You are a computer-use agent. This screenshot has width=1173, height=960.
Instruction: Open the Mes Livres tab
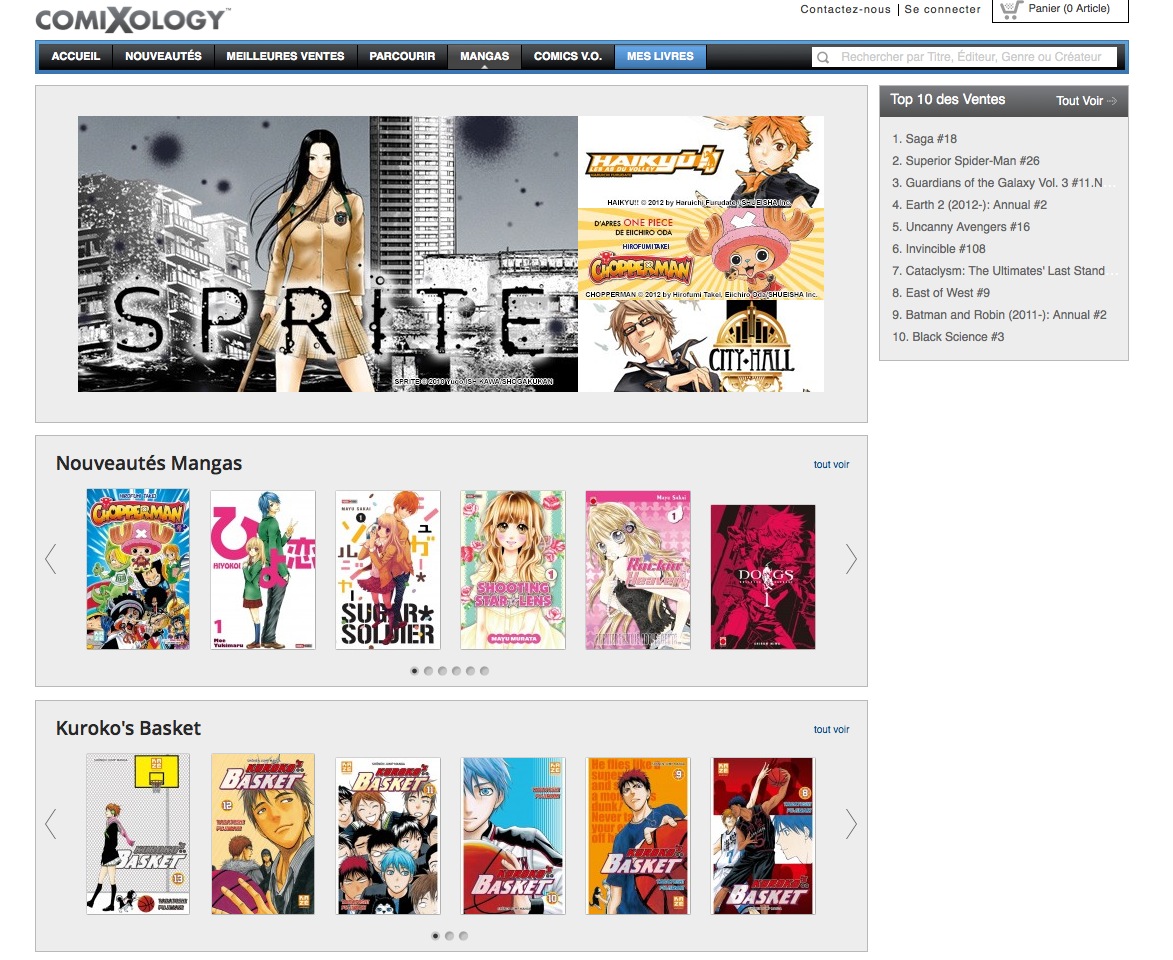[660, 56]
